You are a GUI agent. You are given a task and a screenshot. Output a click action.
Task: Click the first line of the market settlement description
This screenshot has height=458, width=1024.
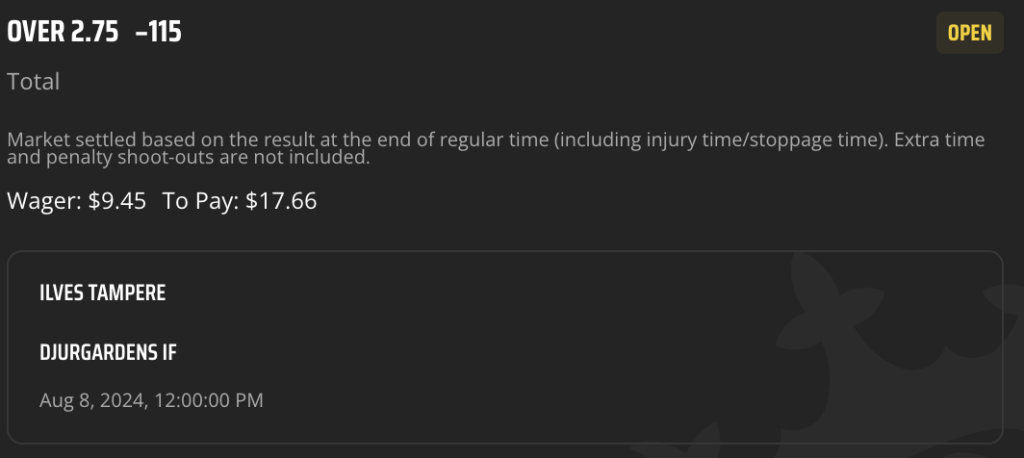[x=496, y=140]
